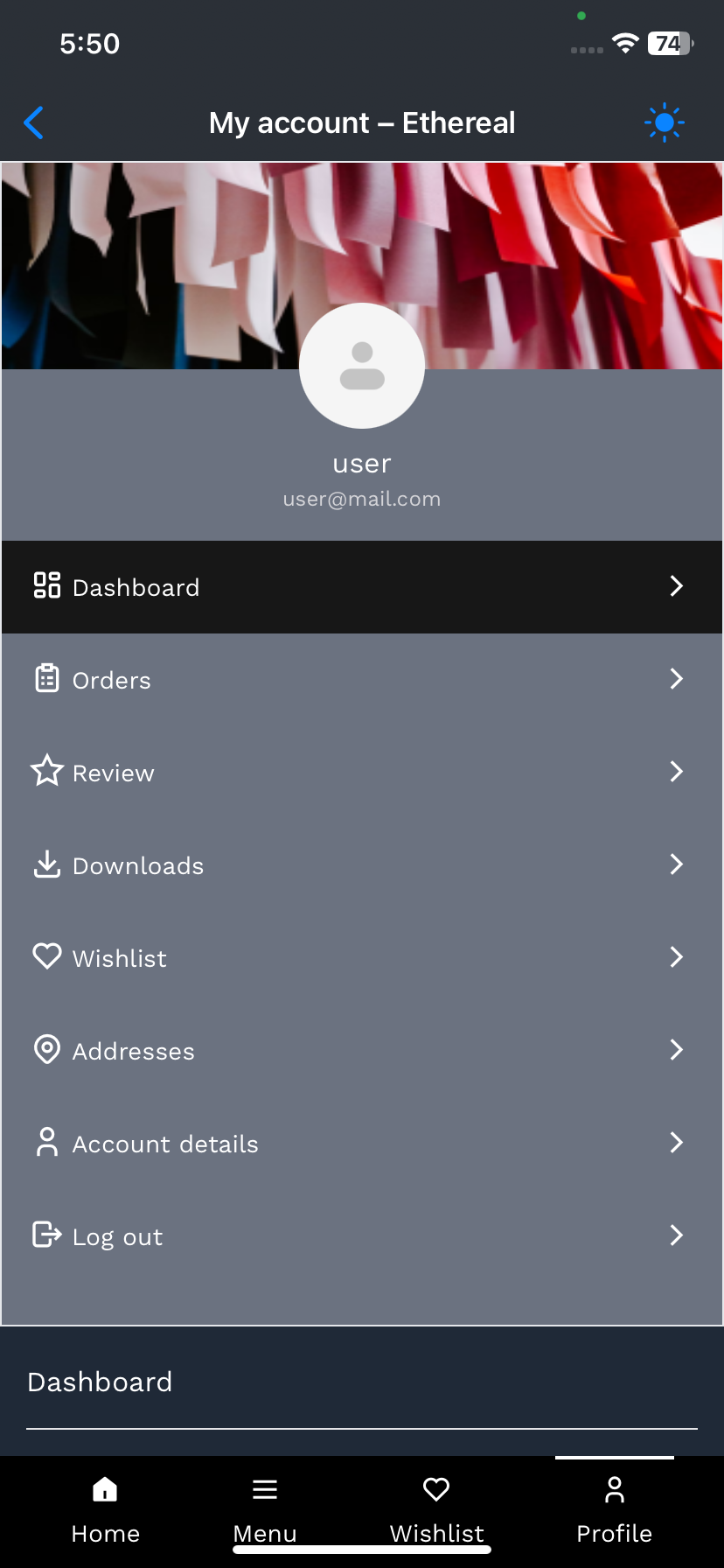
Task: Expand the Downloads row chevron
Action: [676, 864]
